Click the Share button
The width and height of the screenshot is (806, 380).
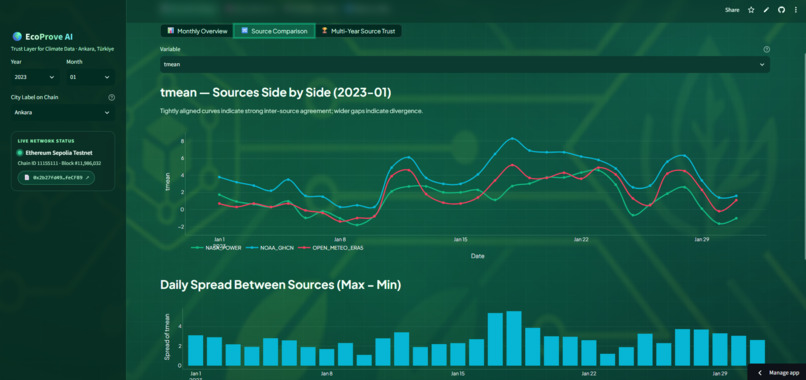[x=732, y=10]
